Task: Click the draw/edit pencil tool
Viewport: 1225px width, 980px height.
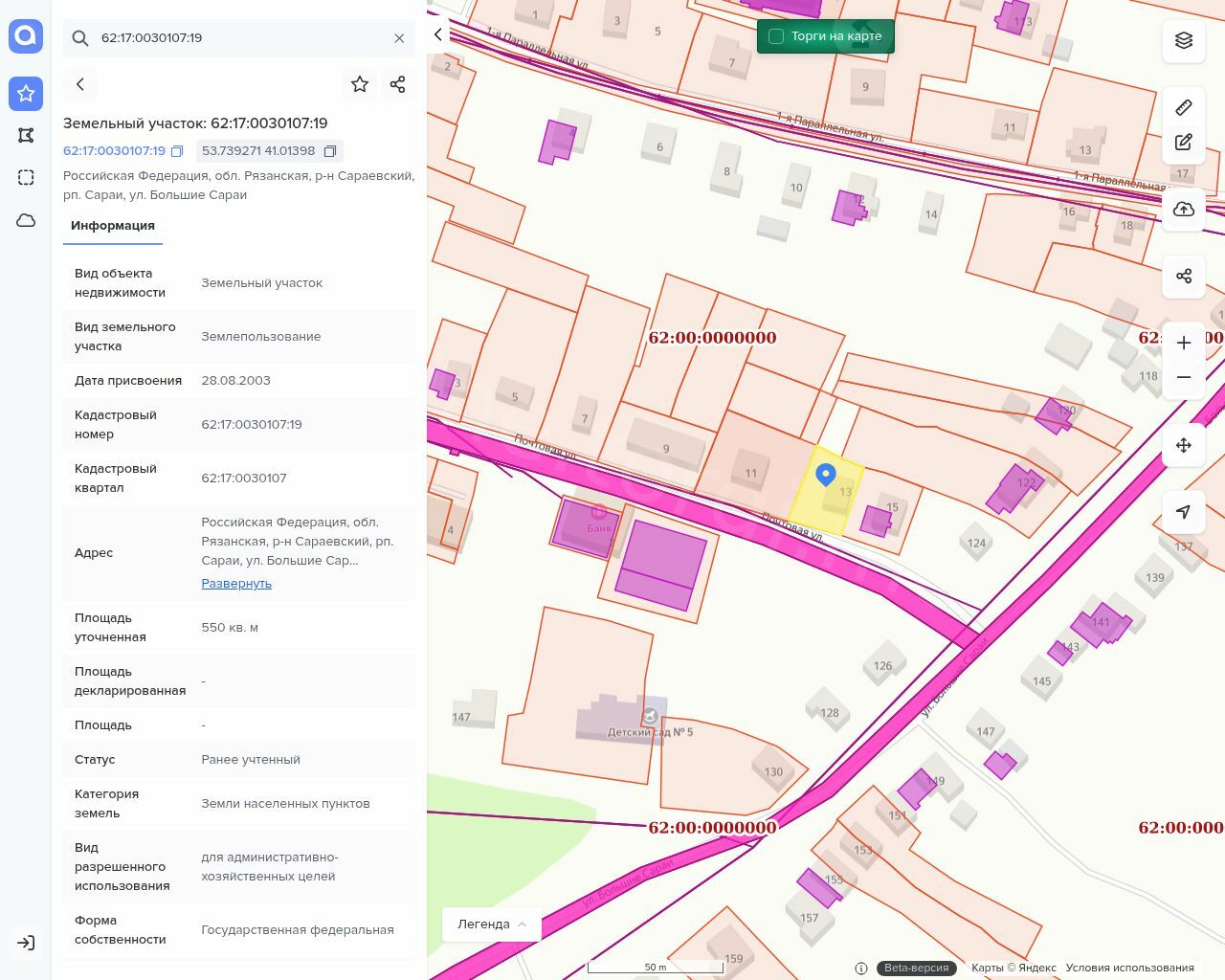Action: [1184, 143]
